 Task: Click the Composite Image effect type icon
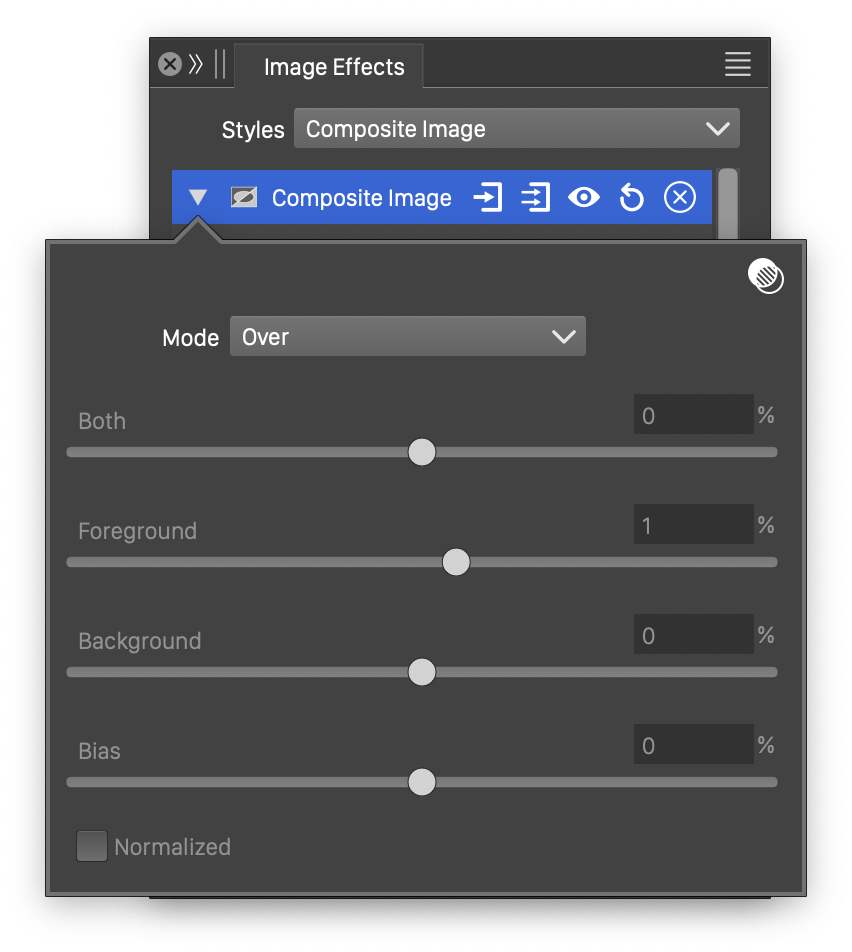tap(243, 198)
